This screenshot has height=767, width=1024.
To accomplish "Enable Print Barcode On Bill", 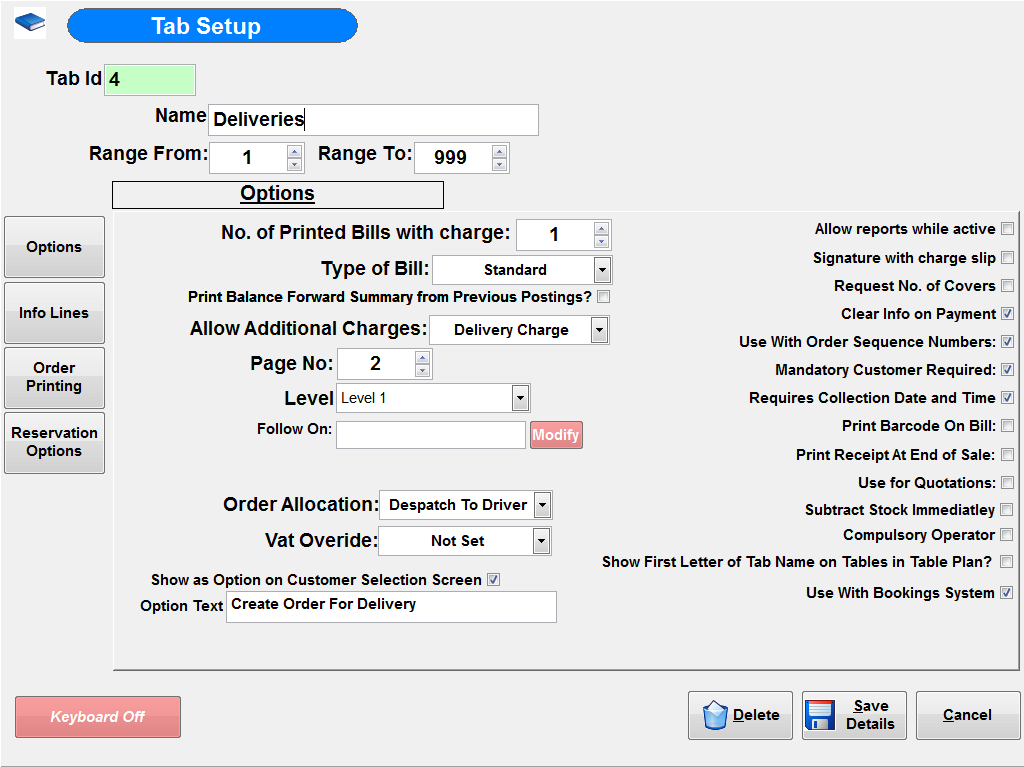I will tap(1006, 425).
